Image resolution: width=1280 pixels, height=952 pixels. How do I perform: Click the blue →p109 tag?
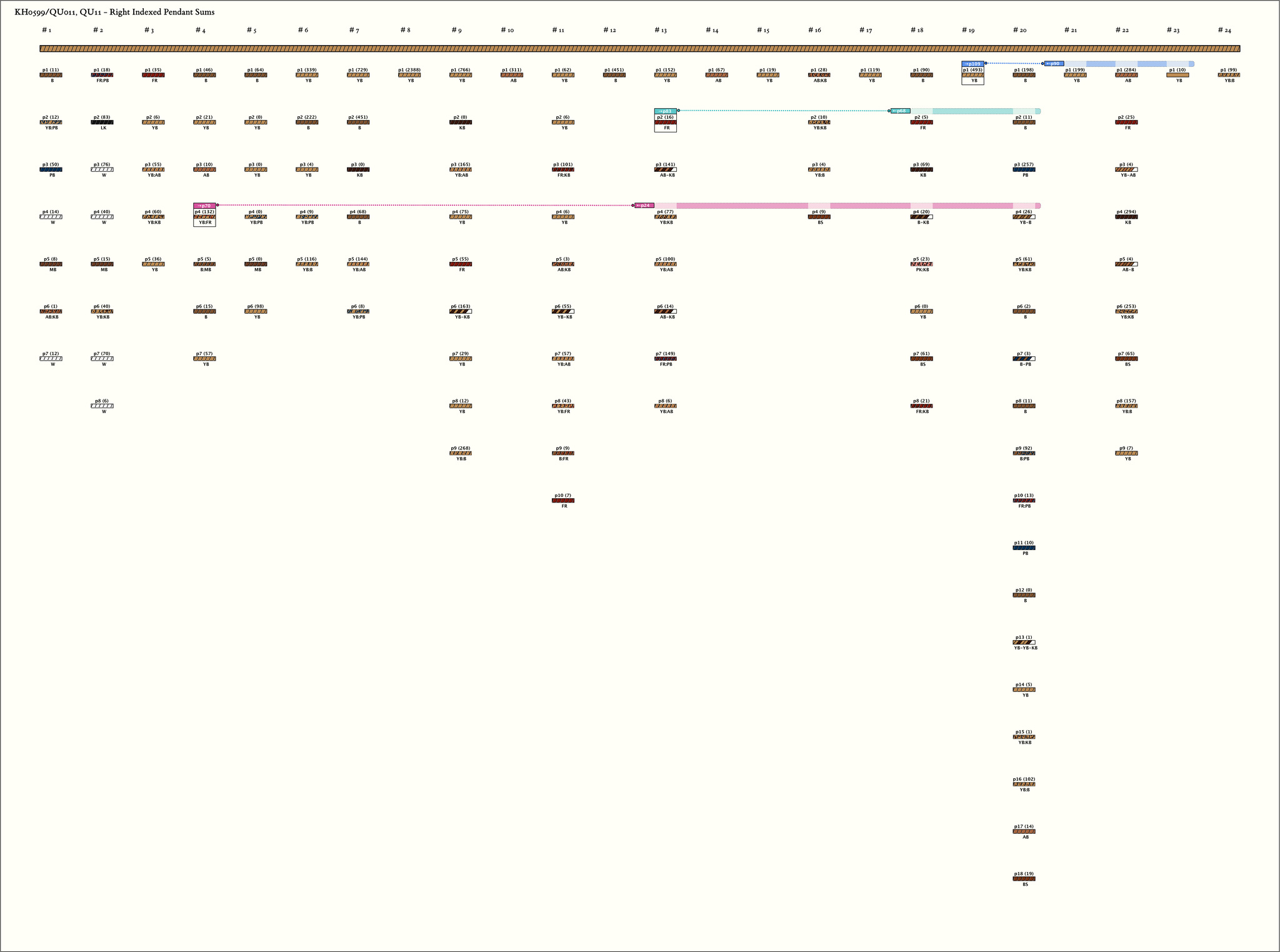tap(972, 64)
